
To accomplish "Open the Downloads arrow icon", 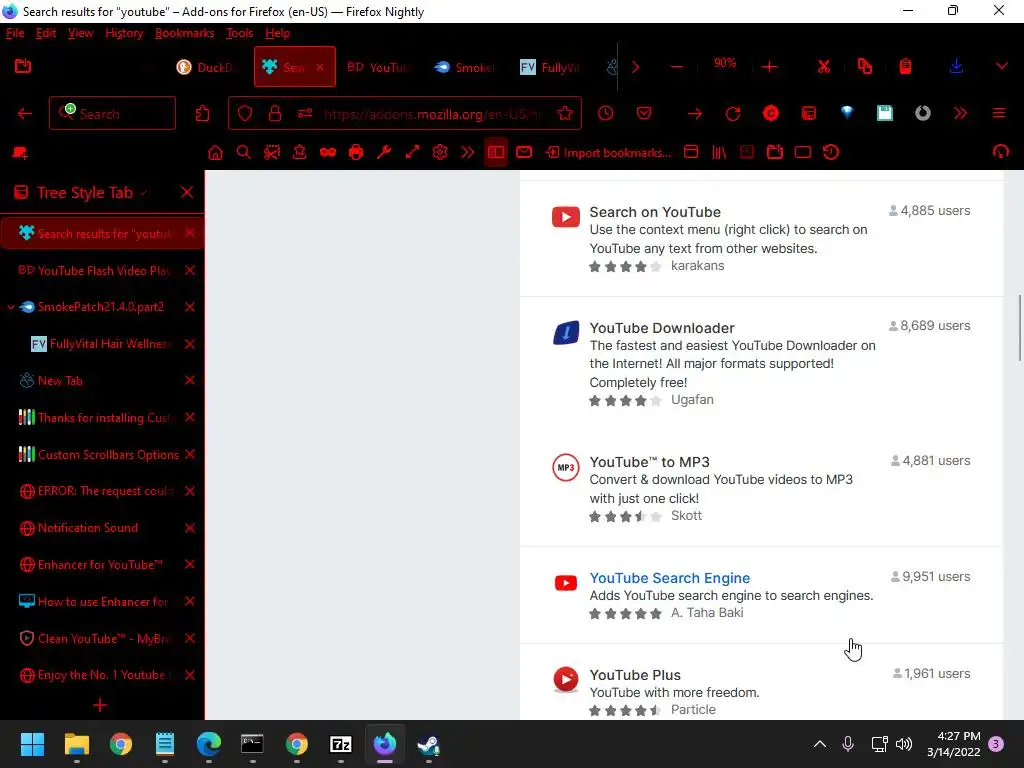I will click(956, 66).
